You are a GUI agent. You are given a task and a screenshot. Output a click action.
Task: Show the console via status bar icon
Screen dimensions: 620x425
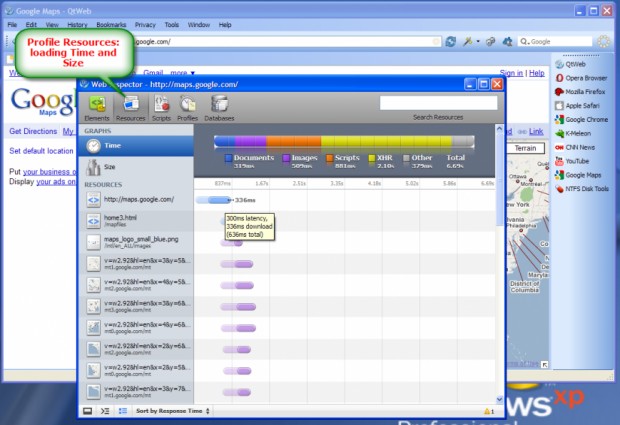[x=105, y=411]
